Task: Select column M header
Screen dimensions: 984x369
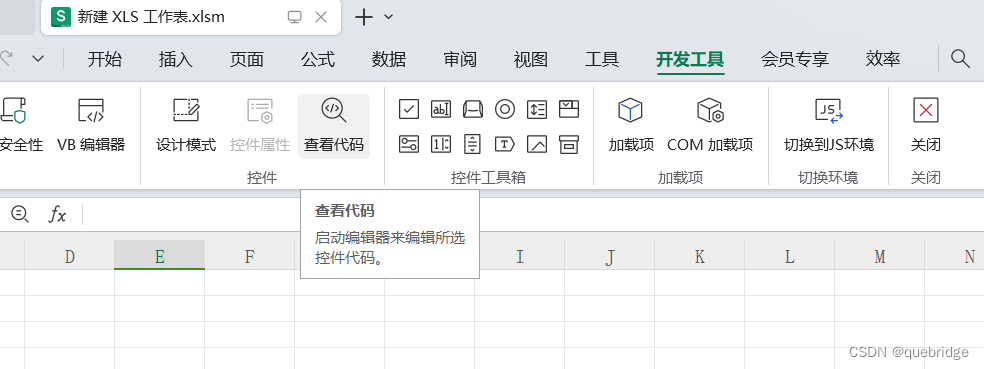Action: coord(880,256)
